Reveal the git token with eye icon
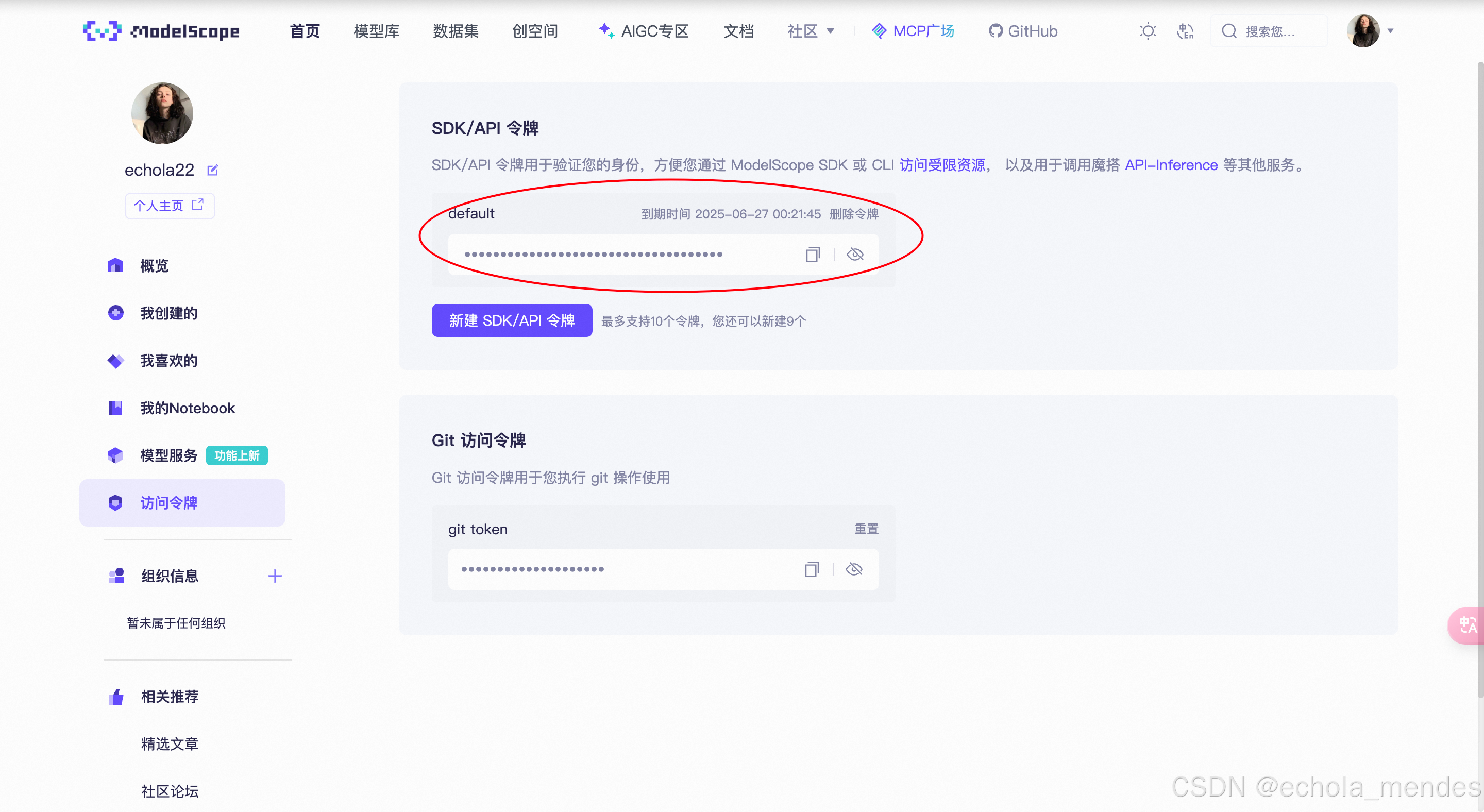Screen dimensions: 1484x812 [854, 569]
